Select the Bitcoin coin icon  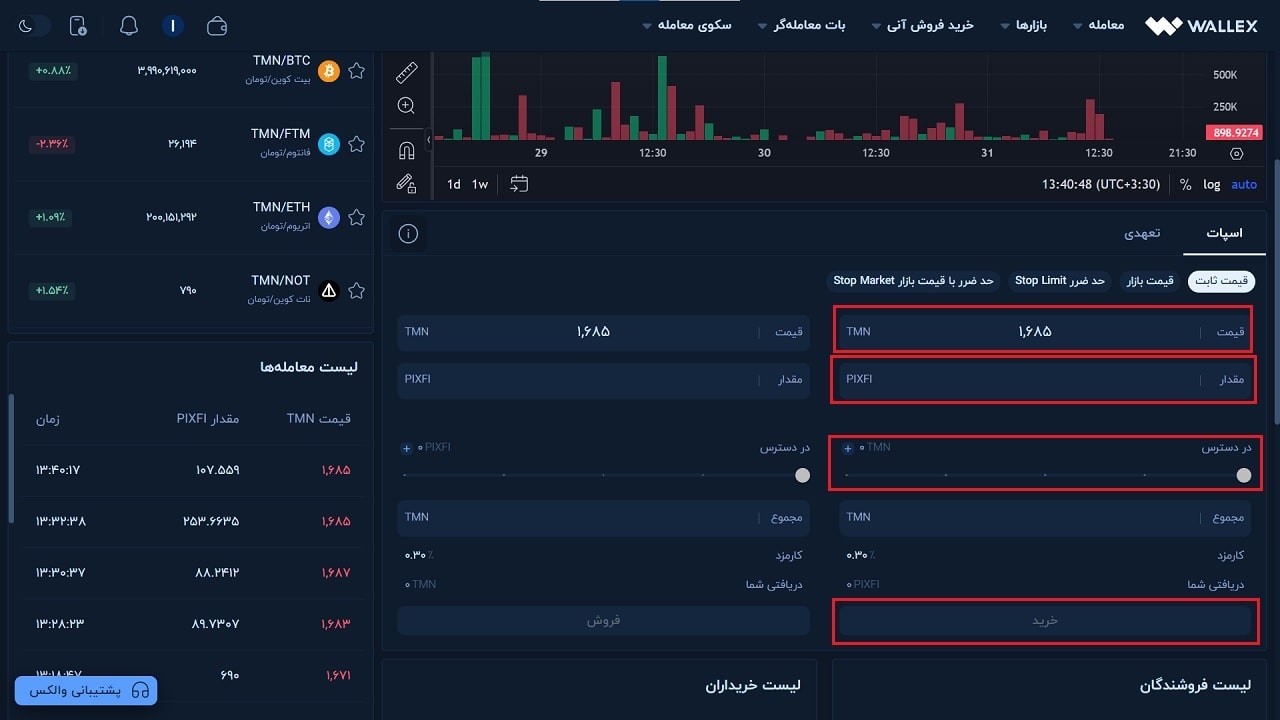click(329, 71)
